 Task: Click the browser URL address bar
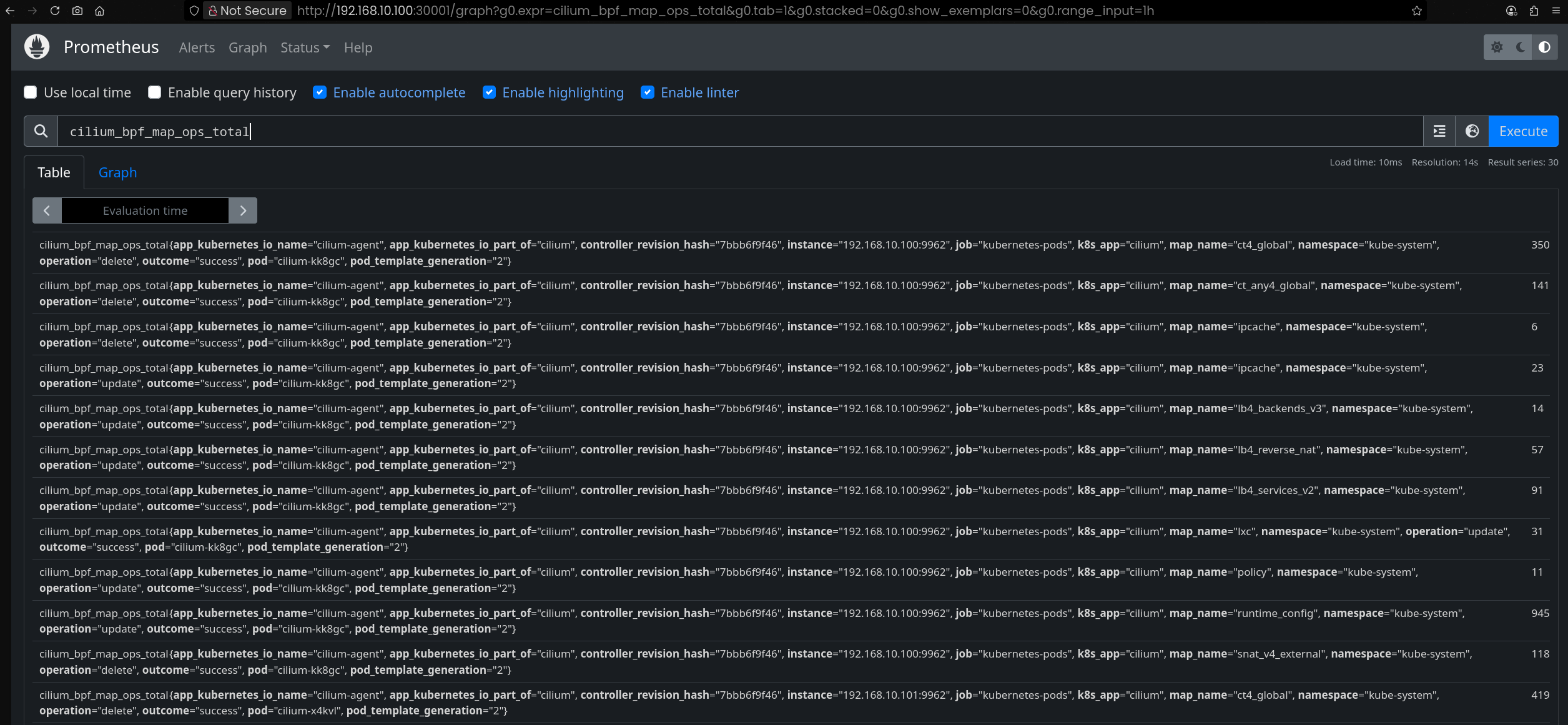click(x=724, y=11)
